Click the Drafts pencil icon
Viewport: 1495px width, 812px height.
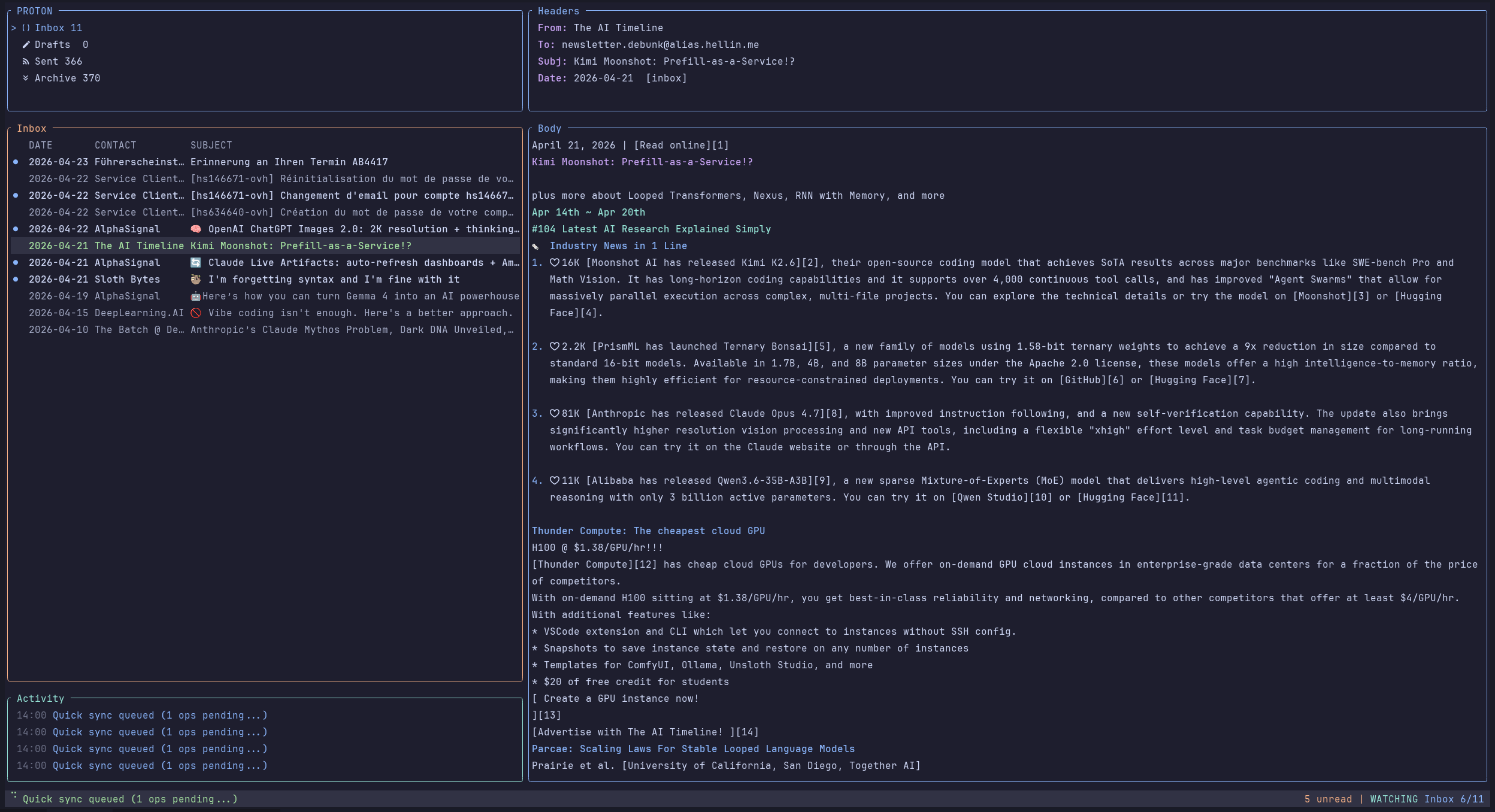(26, 45)
